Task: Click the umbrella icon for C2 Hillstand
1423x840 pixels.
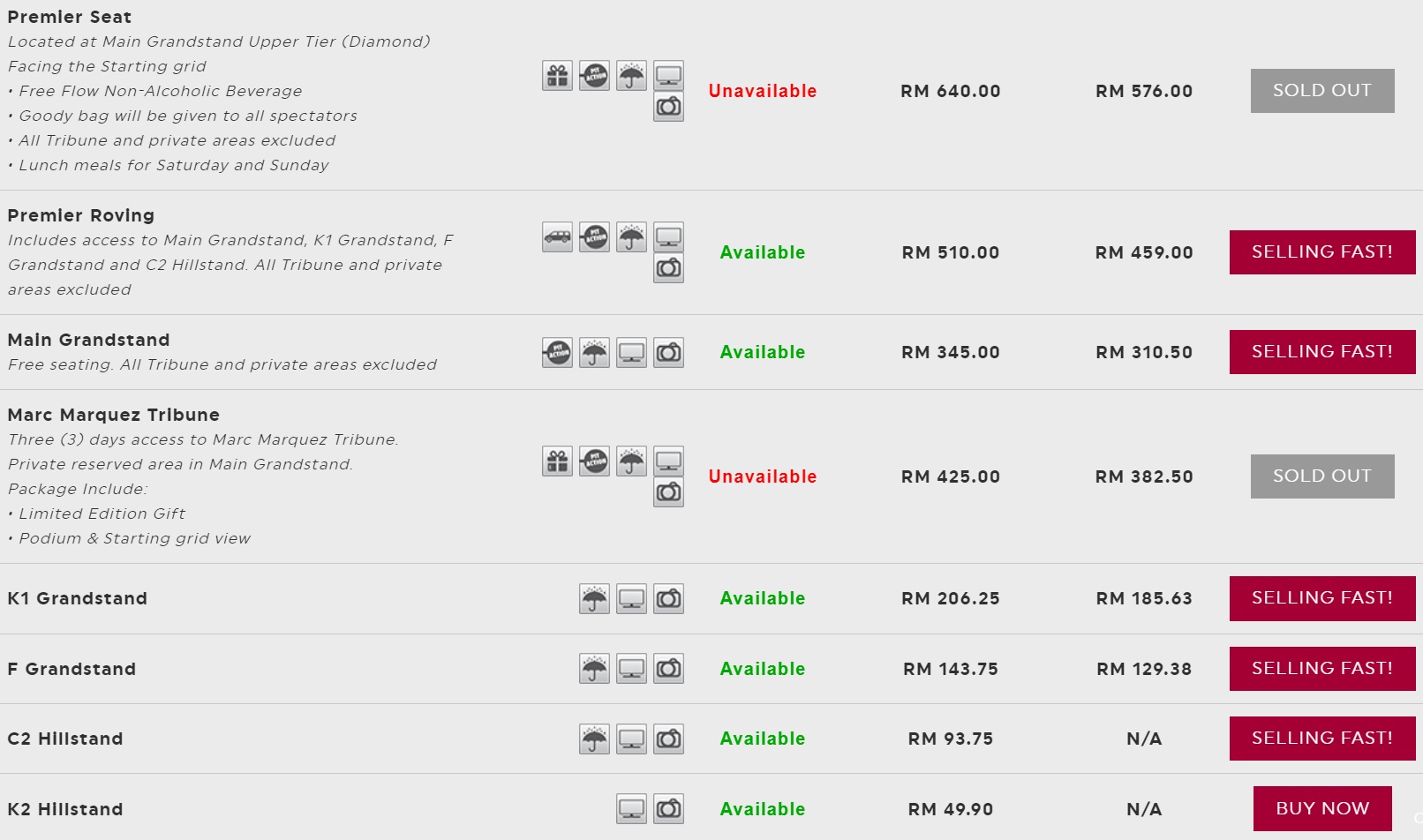Action: (x=594, y=739)
